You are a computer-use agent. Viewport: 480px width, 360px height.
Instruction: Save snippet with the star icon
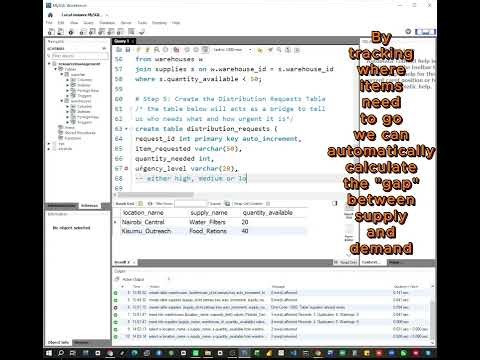pos(260,50)
